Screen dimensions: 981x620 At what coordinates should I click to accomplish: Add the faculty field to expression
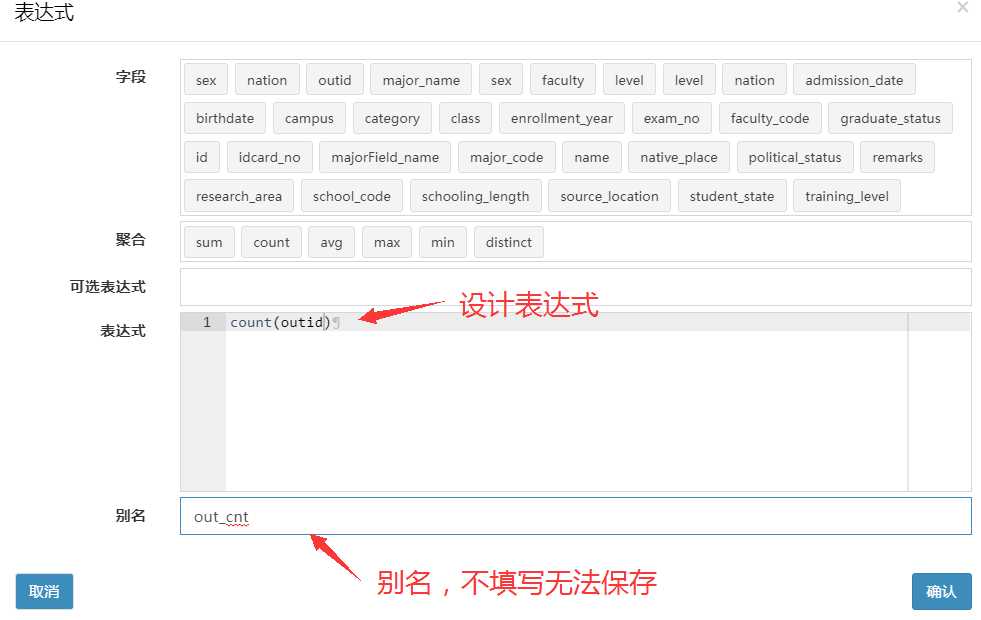click(x=562, y=80)
